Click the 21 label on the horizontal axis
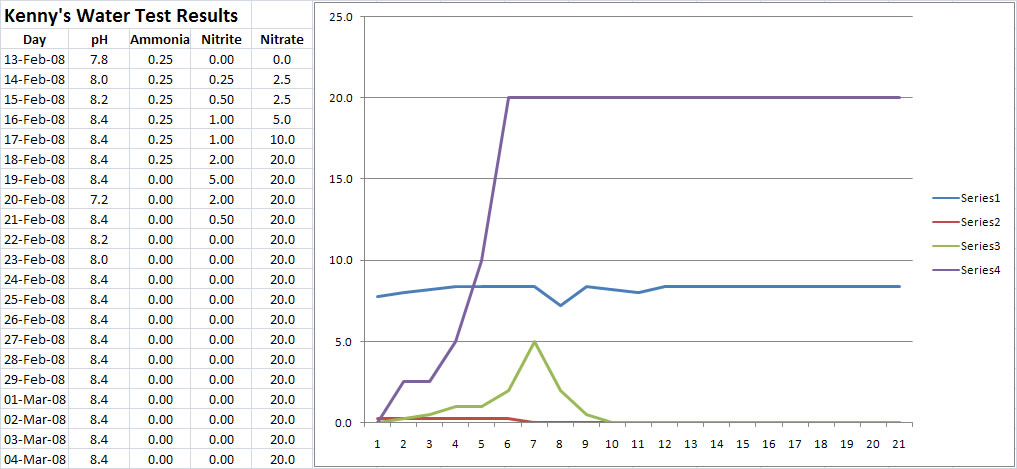The width and height of the screenshot is (1017, 469). pos(900,443)
